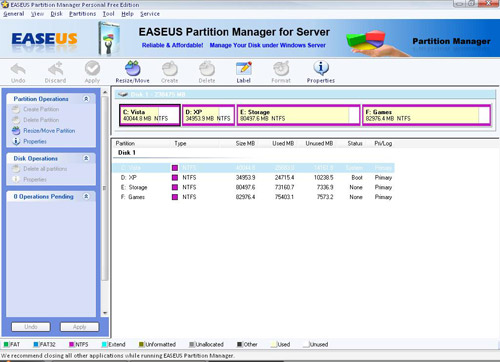Screen dimensions: 500x362
Task: Click the Undo button at sidebar bottom
Action: (x=31, y=327)
